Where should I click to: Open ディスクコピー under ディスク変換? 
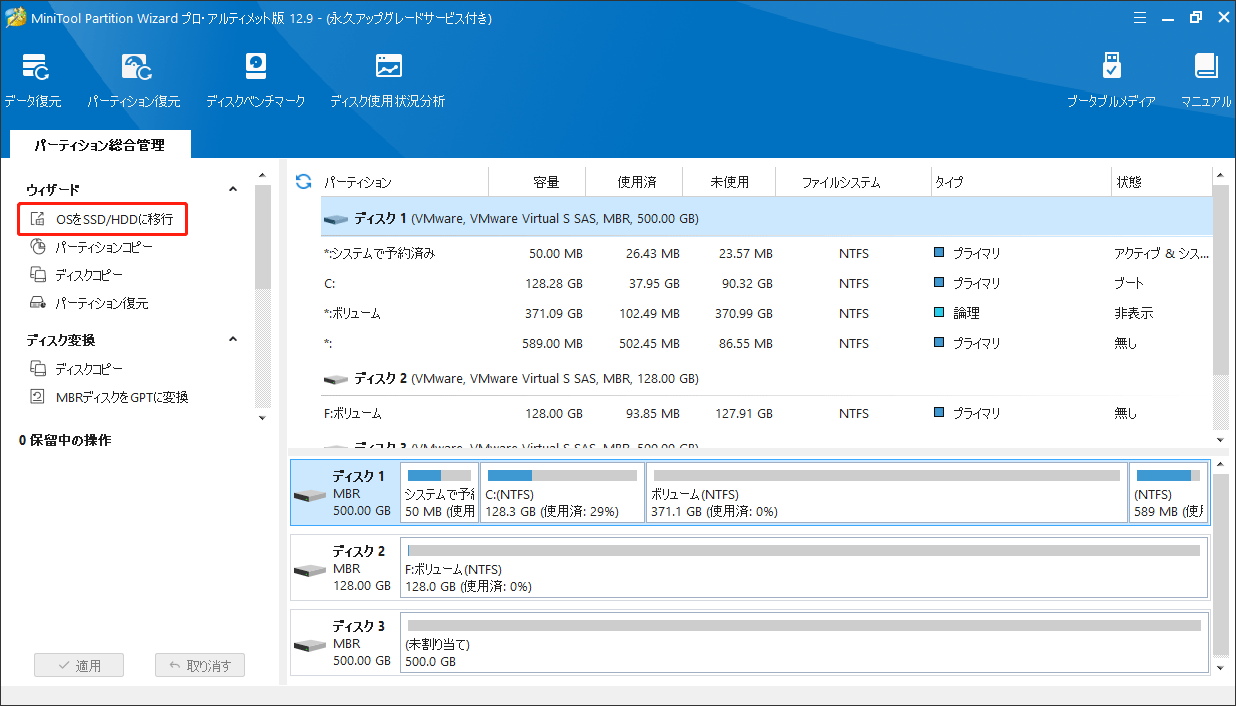pos(77,369)
